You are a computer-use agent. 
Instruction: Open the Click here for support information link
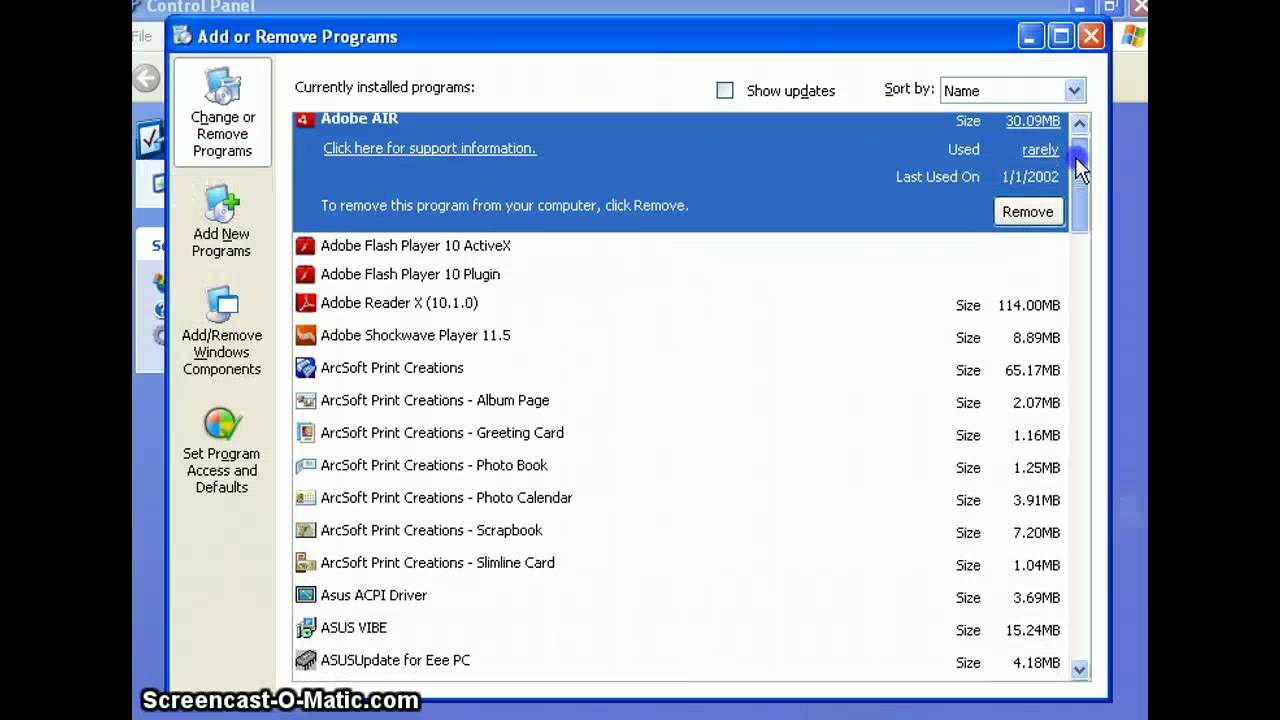coord(429,148)
